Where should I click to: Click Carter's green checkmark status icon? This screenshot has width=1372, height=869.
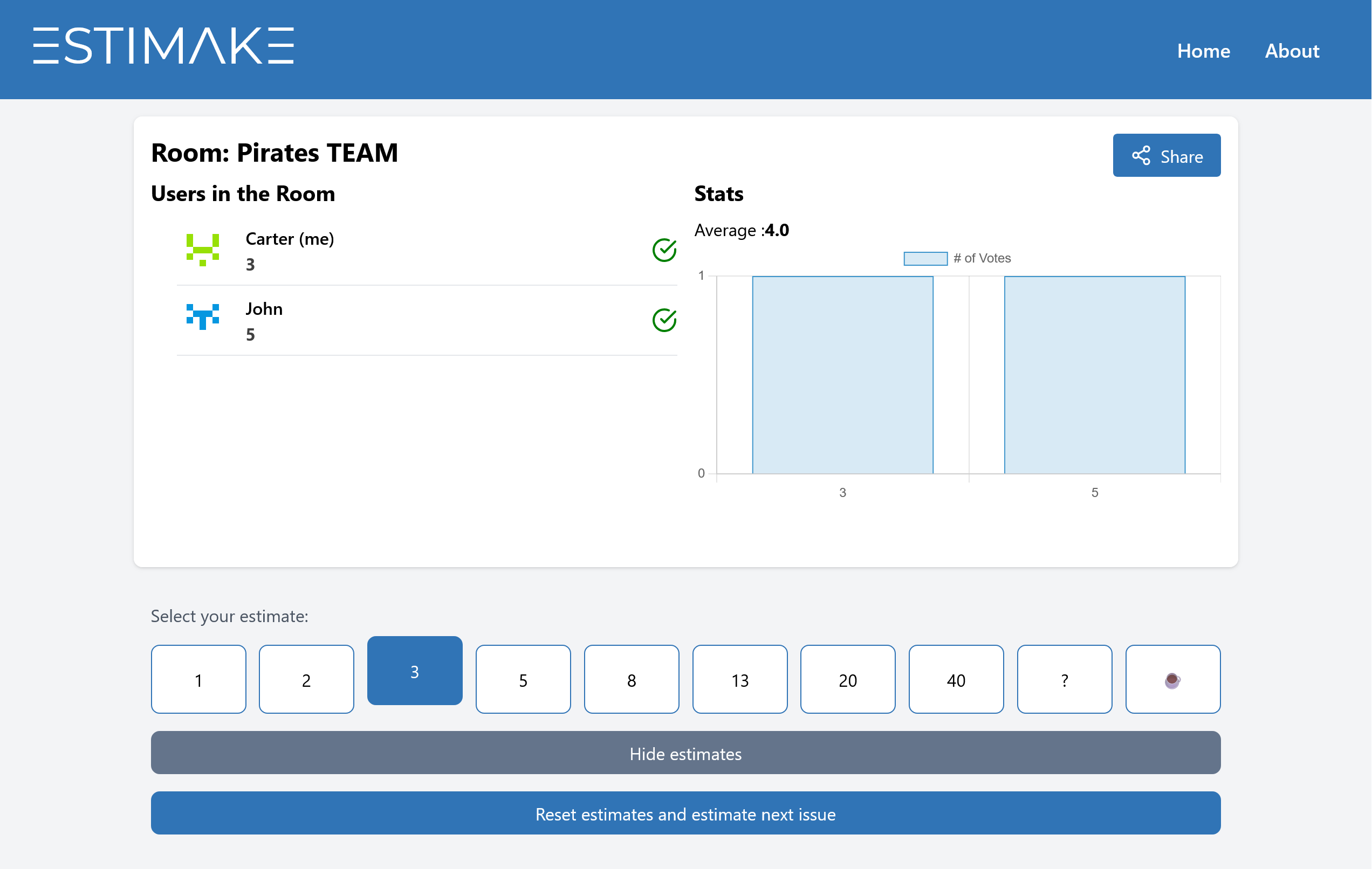[664, 250]
